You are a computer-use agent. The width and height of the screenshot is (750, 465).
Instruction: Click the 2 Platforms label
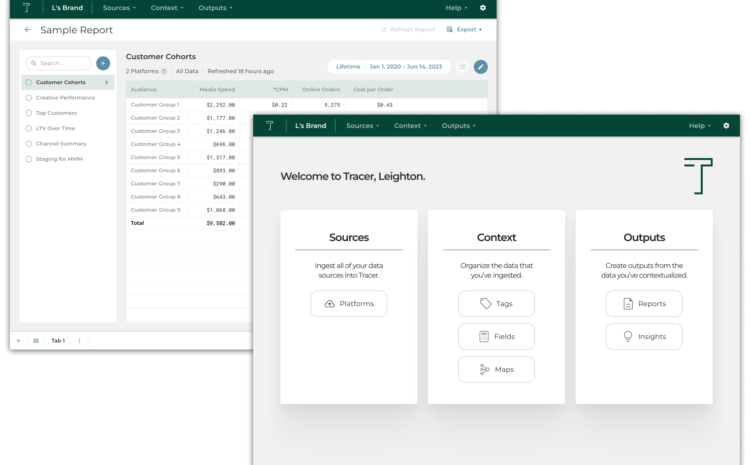[142, 71]
